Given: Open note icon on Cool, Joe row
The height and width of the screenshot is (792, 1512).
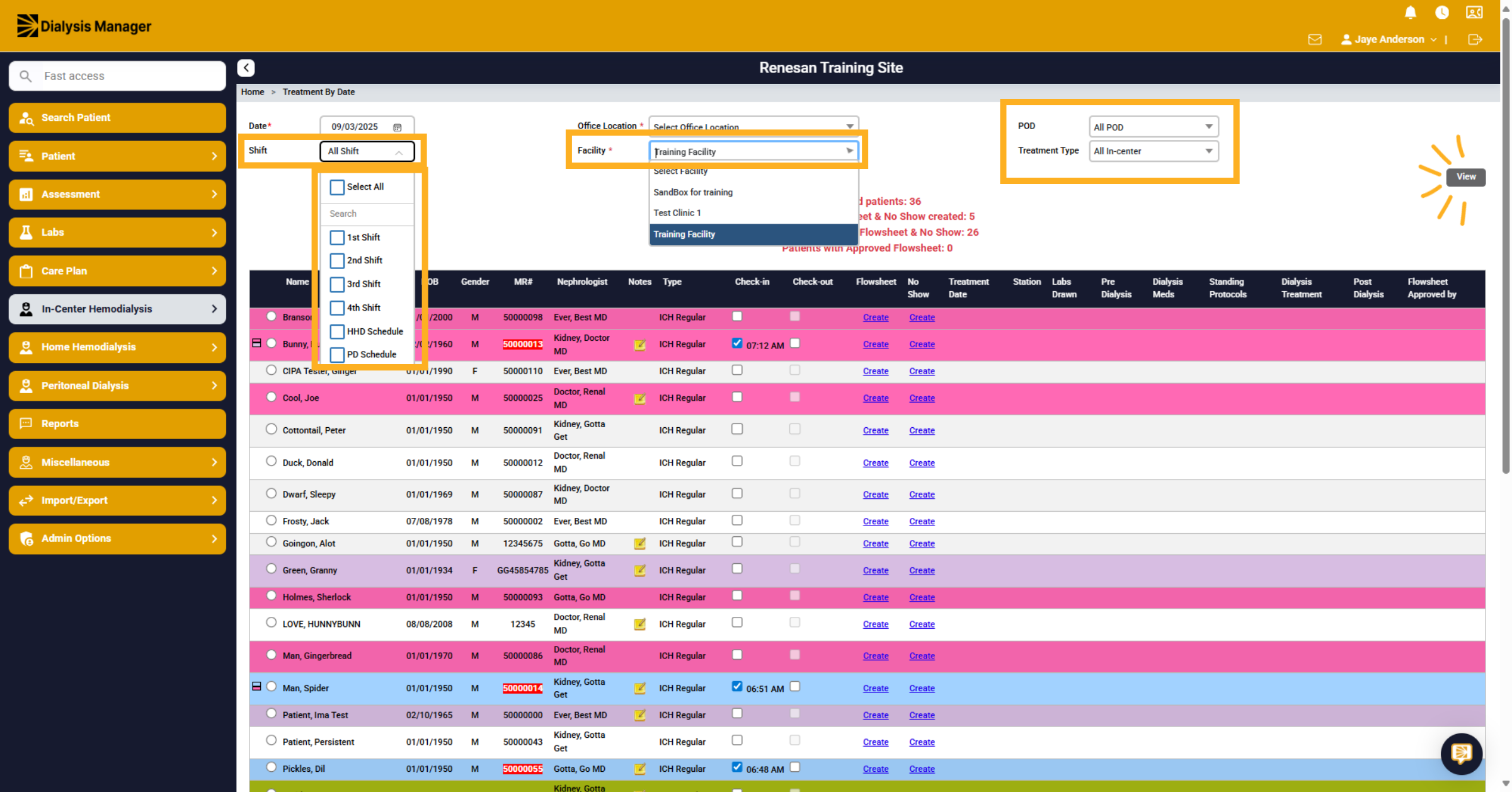Looking at the screenshot, I should [640, 398].
